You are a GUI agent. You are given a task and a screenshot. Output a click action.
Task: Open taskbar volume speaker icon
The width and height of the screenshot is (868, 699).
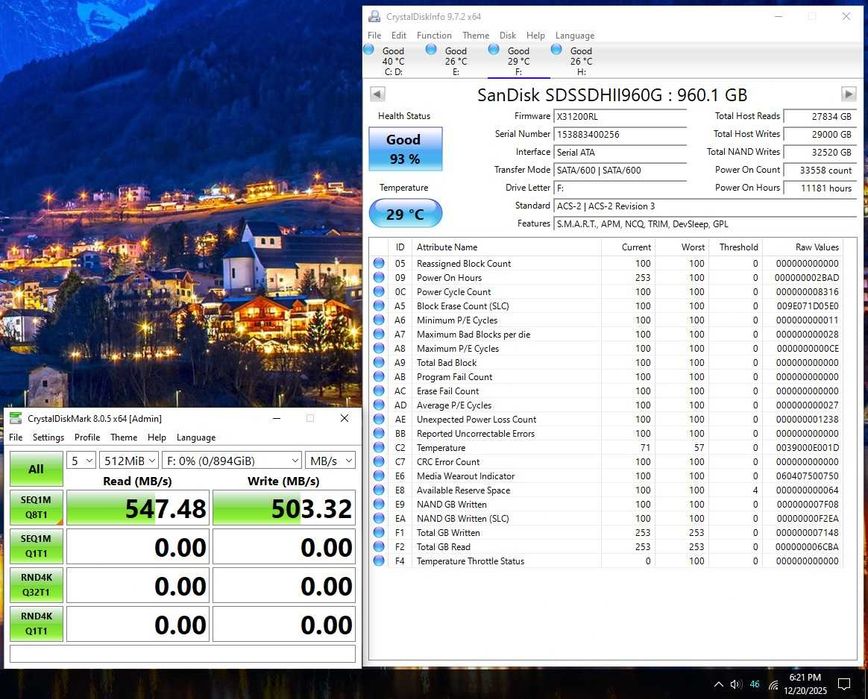[736, 685]
